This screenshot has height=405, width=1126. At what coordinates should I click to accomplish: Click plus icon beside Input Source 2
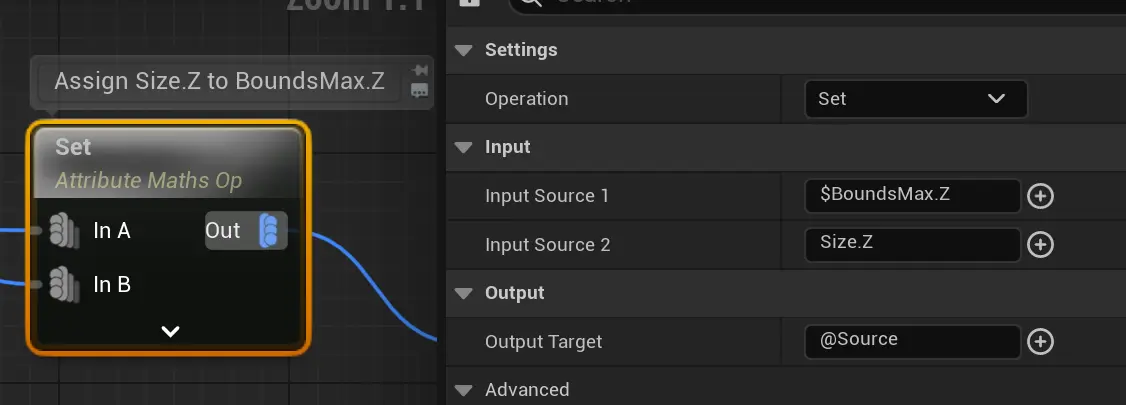point(1040,245)
